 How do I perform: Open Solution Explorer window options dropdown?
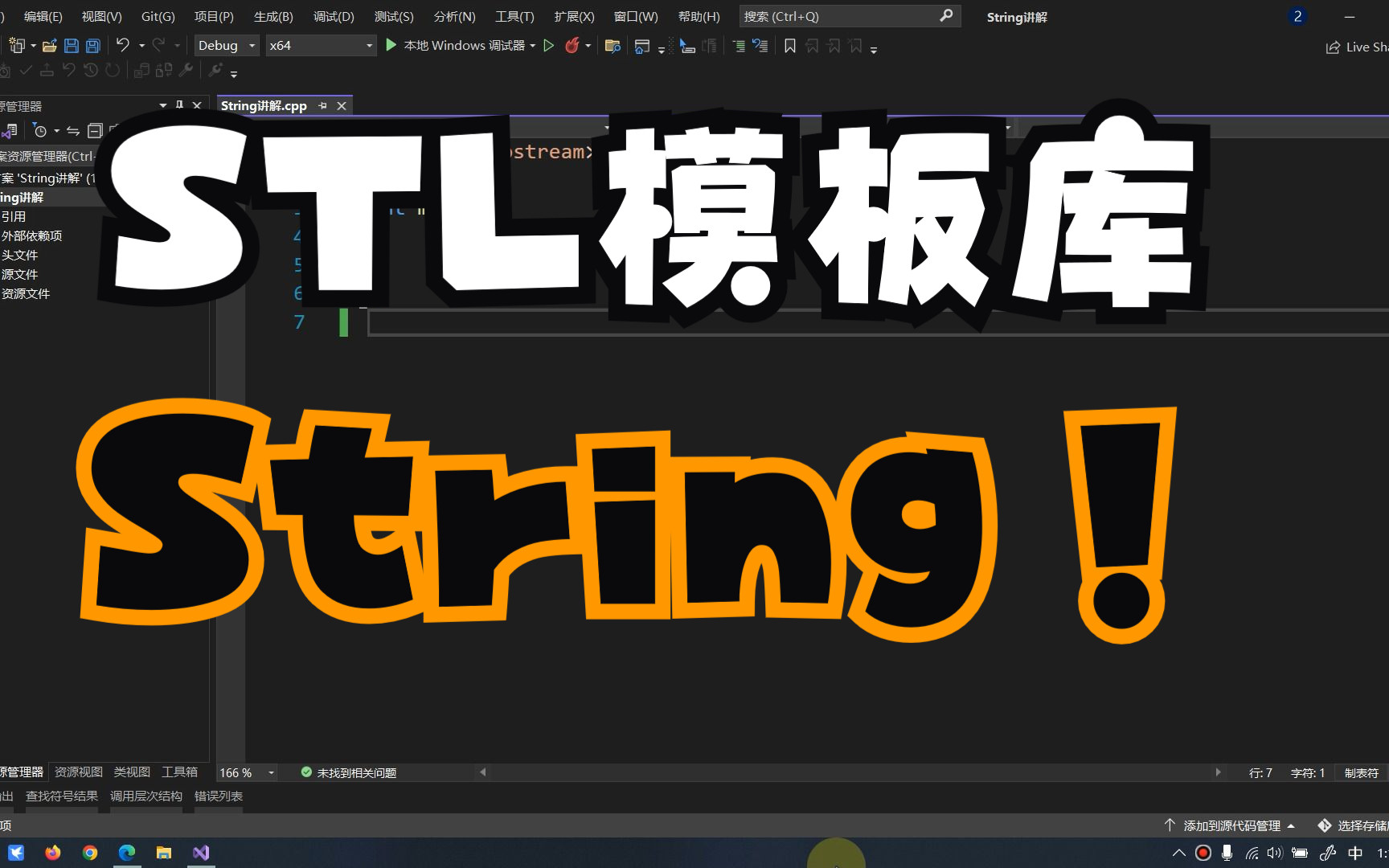163,105
